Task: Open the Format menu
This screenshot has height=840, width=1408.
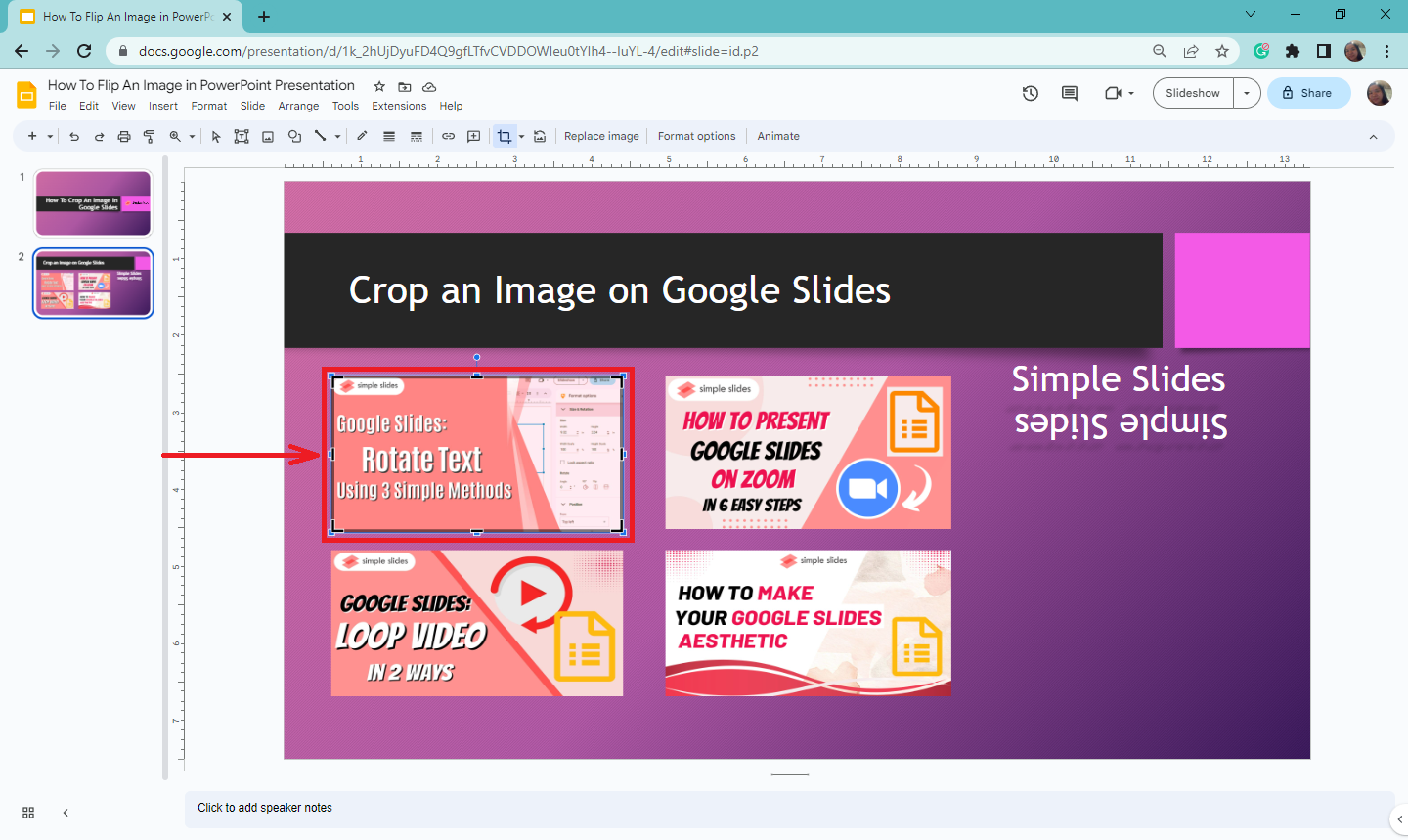Action: click(x=208, y=106)
